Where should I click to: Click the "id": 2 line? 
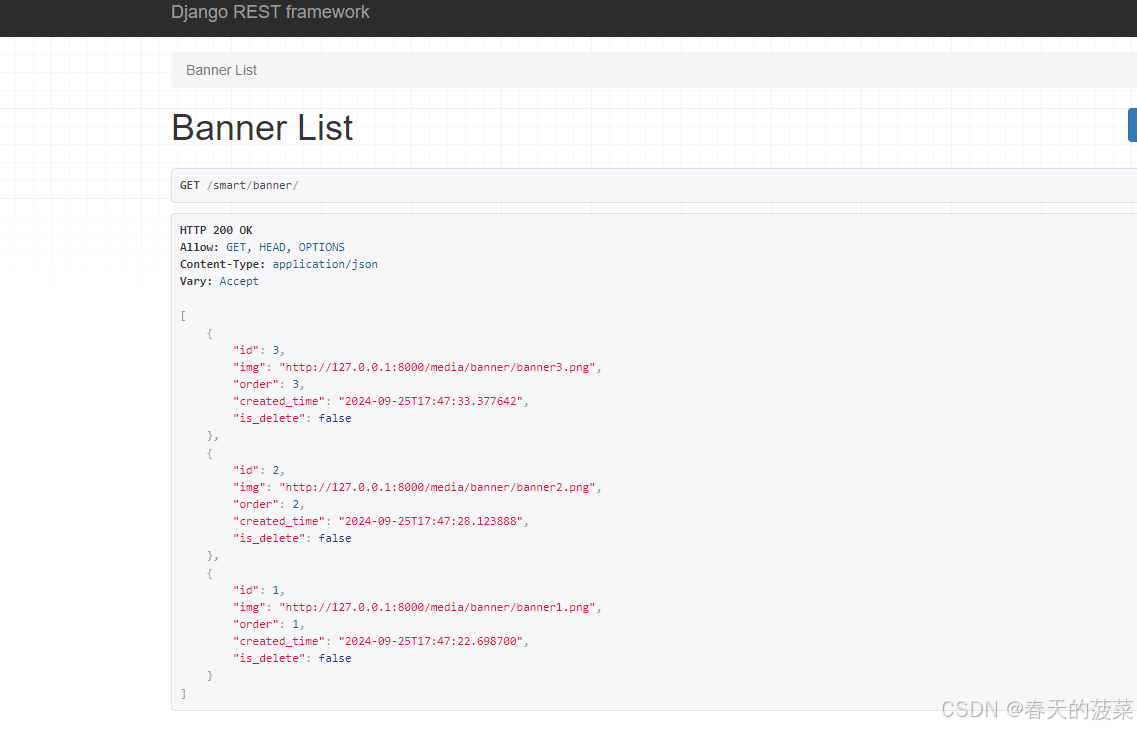[259, 470]
